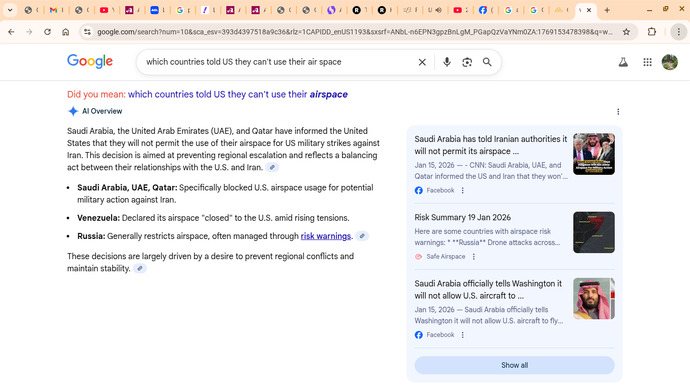The height and width of the screenshot is (388, 690).
Task: Start a voice search with microphone
Action: tap(447, 62)
